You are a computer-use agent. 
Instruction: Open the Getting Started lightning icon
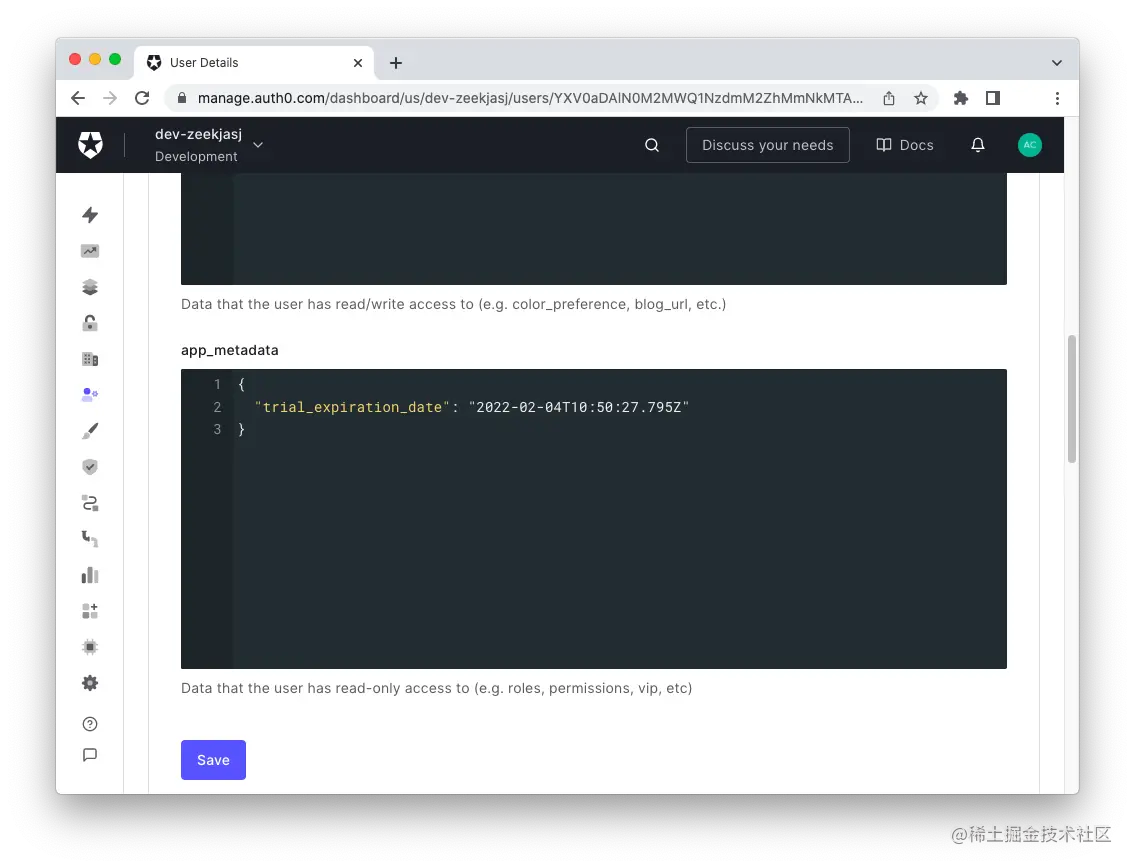[90, 215]
